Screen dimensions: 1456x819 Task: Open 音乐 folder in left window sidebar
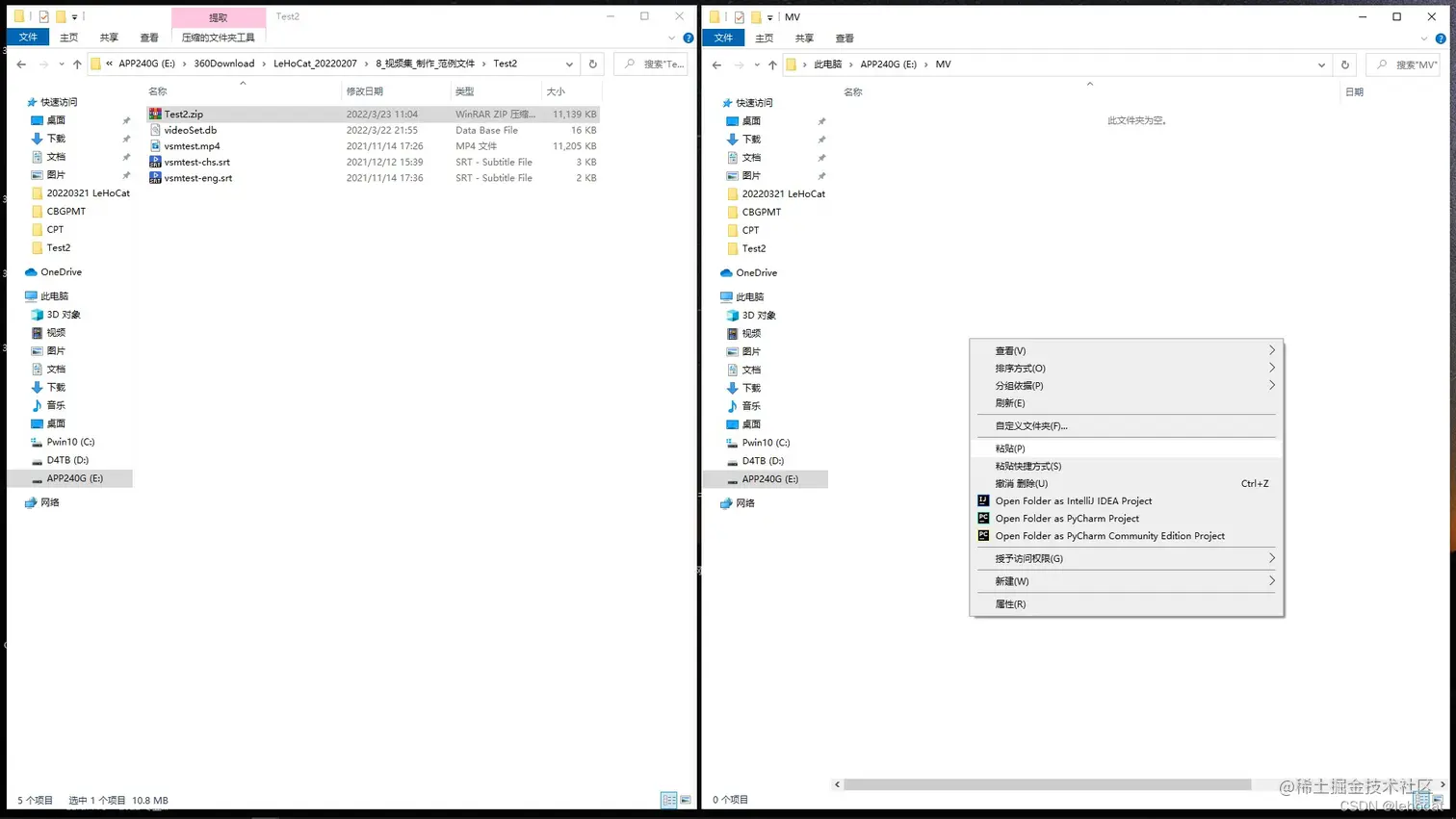(x=56, y=405)
